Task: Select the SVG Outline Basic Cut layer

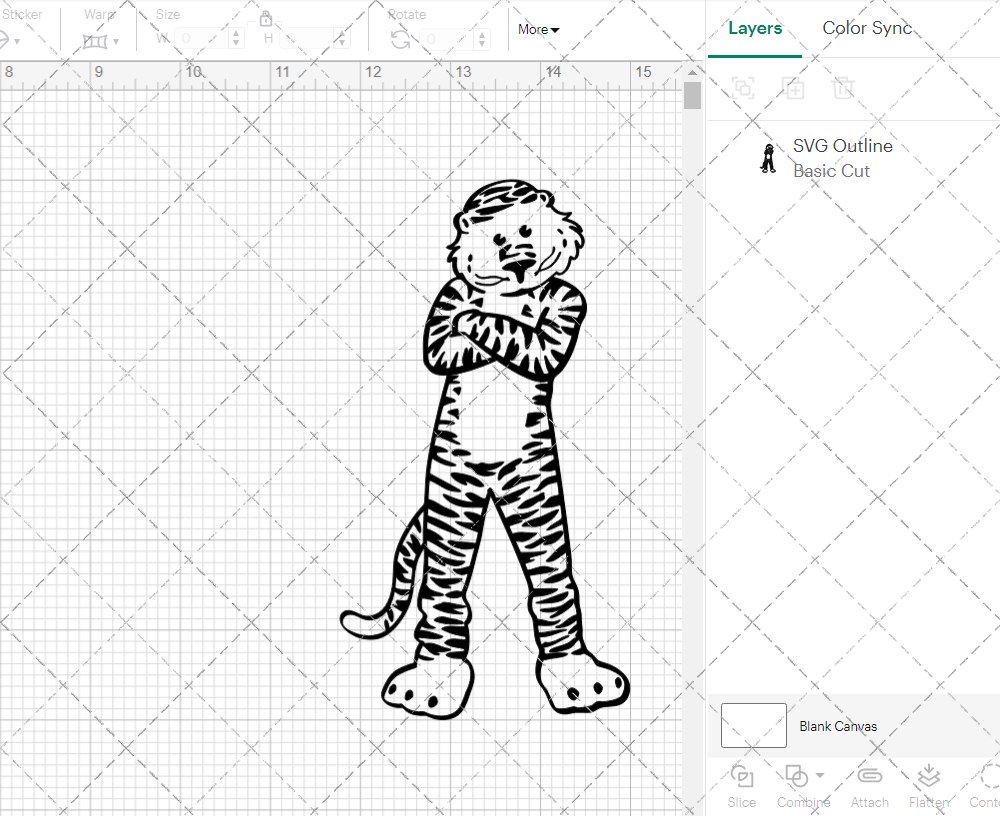Action: click(842, 157)
